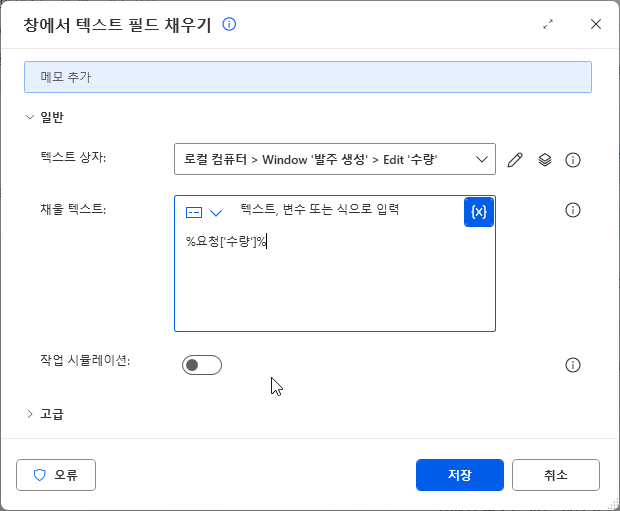620x511 pixels.
Task: Show info for 텍스트 상자 field
Action: (x=573, y=160)
